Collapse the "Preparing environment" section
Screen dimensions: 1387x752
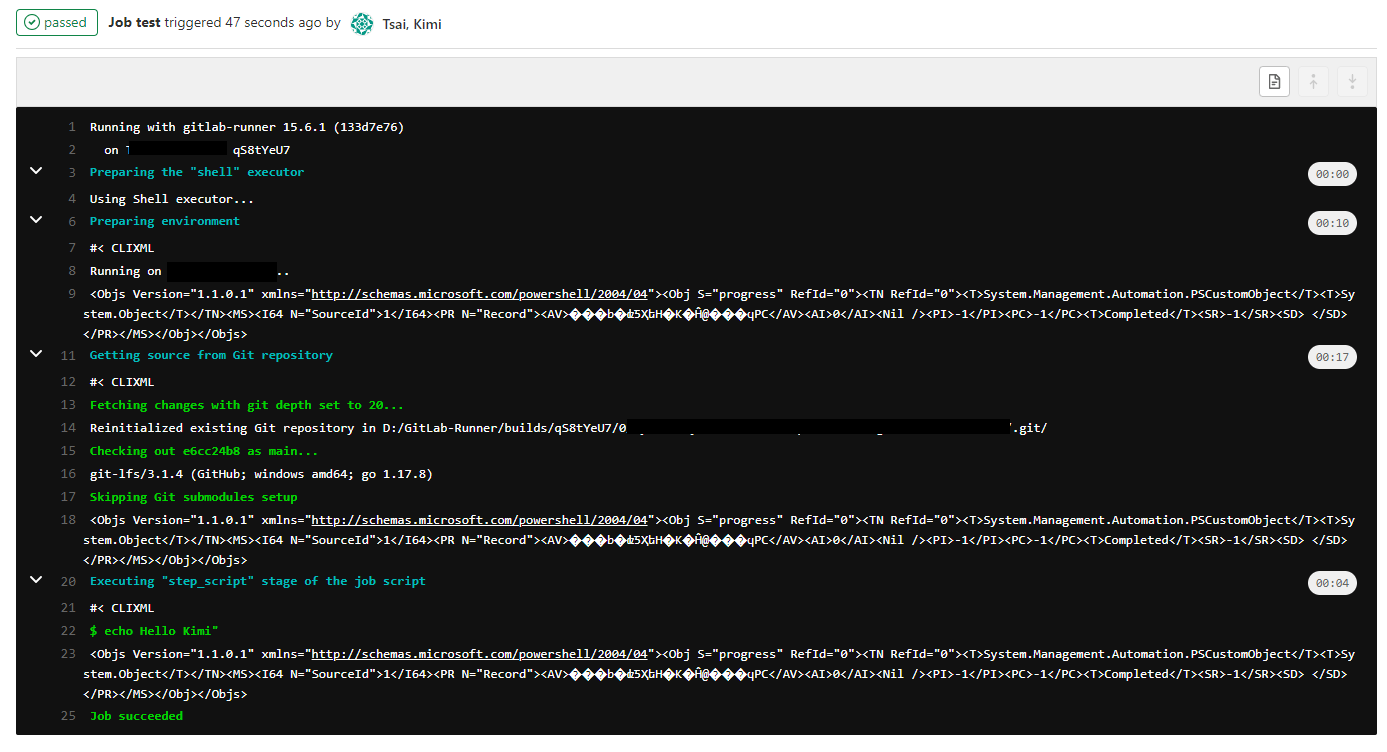click(36, 218)
